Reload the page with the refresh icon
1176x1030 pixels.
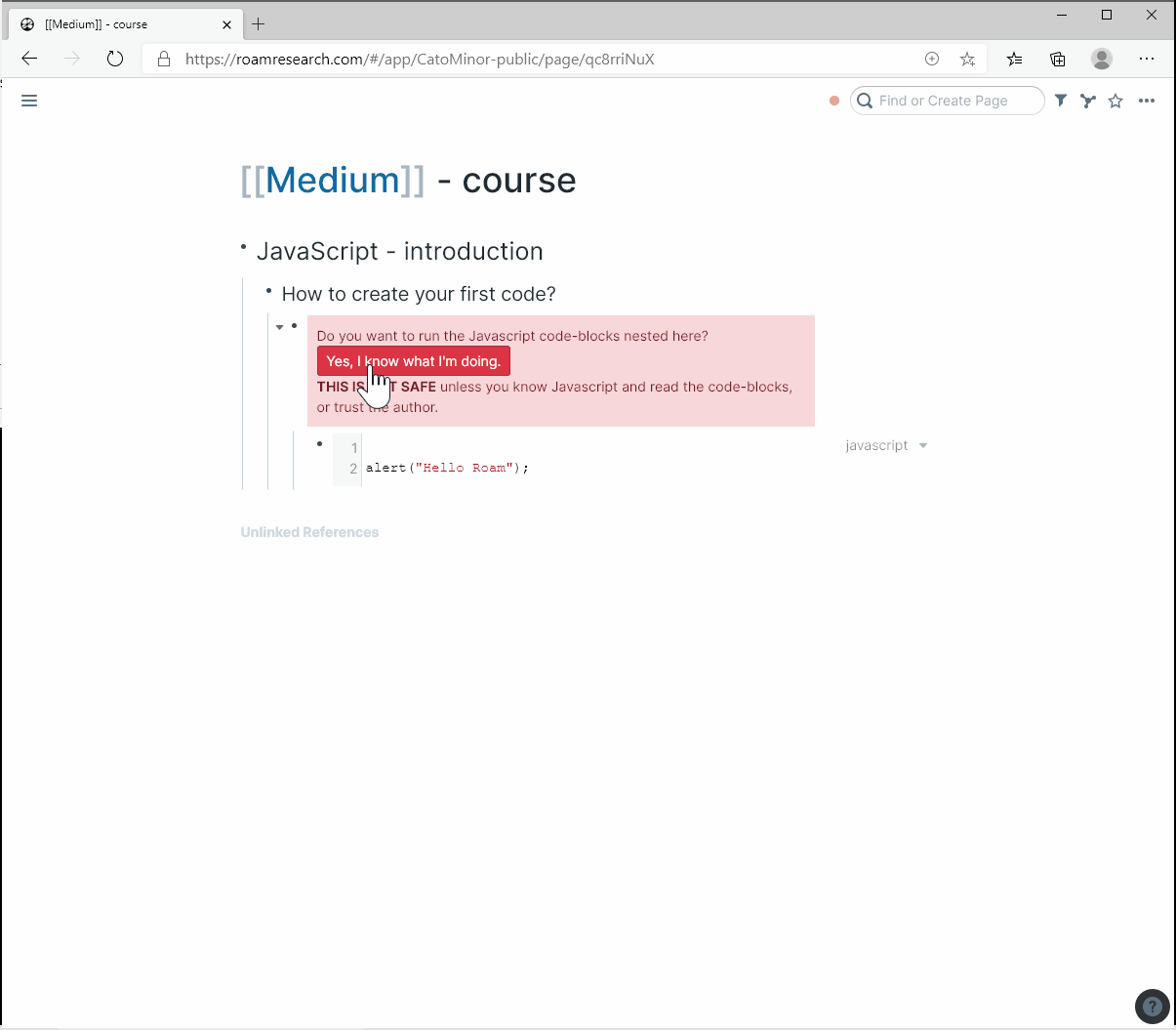[x=115, y=59]
